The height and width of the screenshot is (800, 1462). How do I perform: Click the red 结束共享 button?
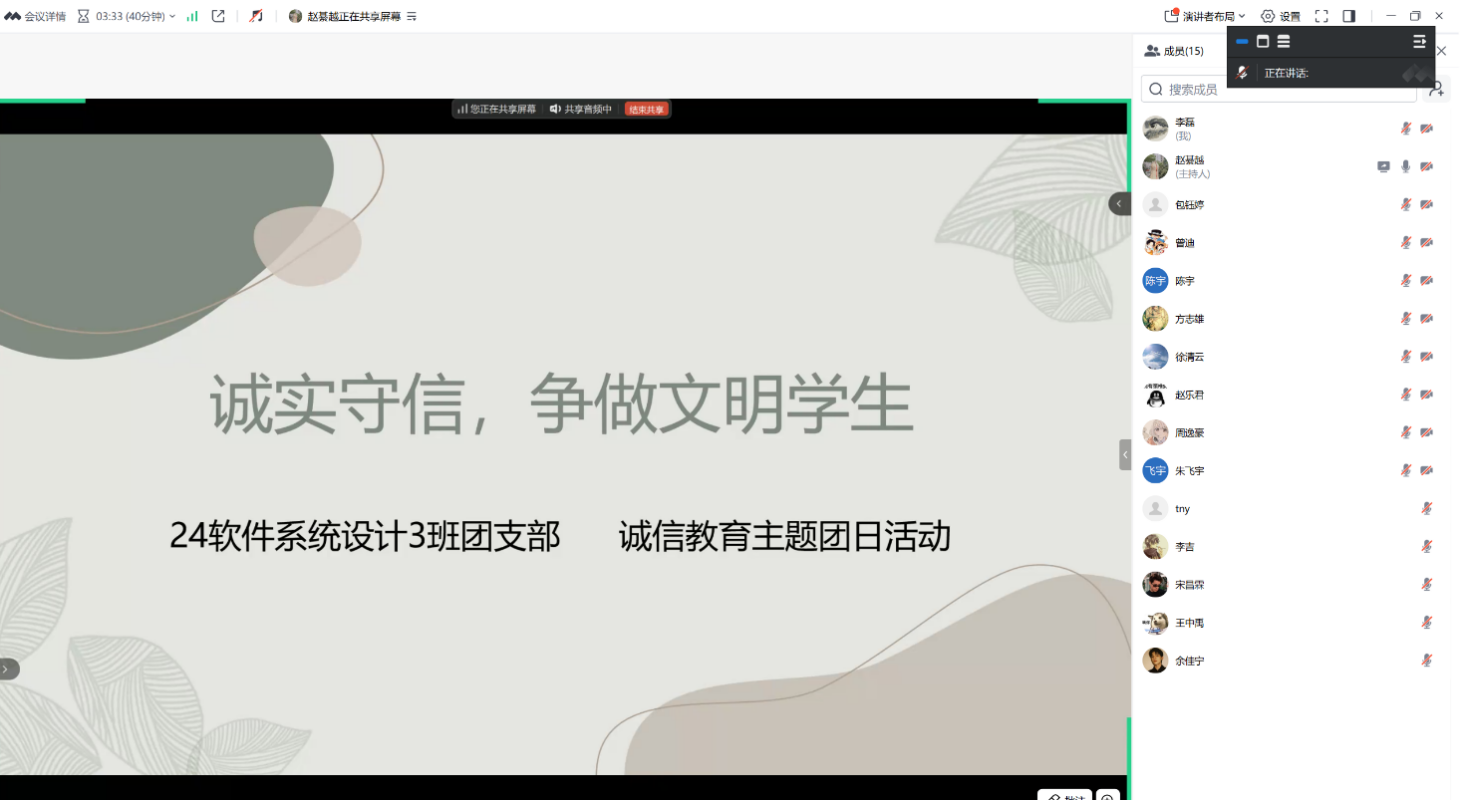pyautogui.click(x=646, y=109)
